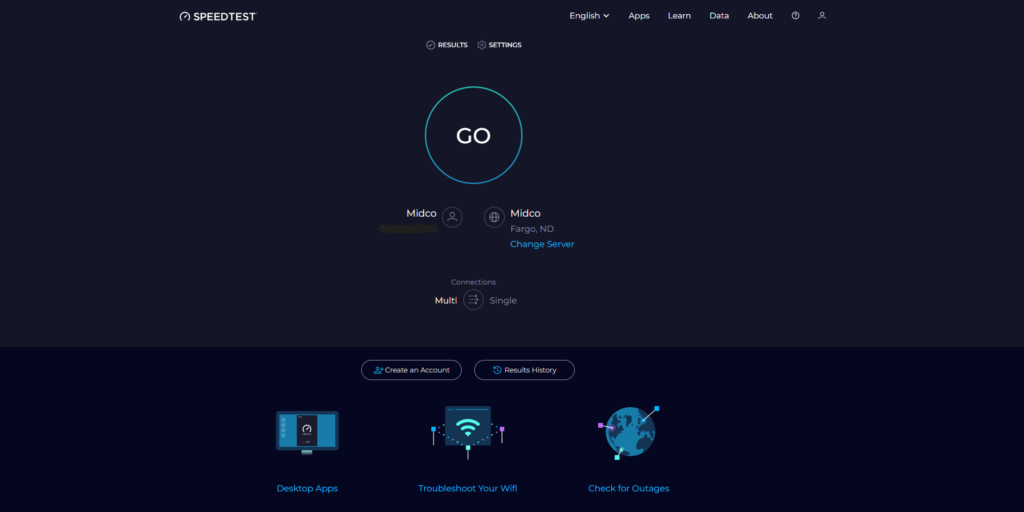Screen dimensions: 1024x512
Task: Click the Change Server link
Action: pos(542,244)
